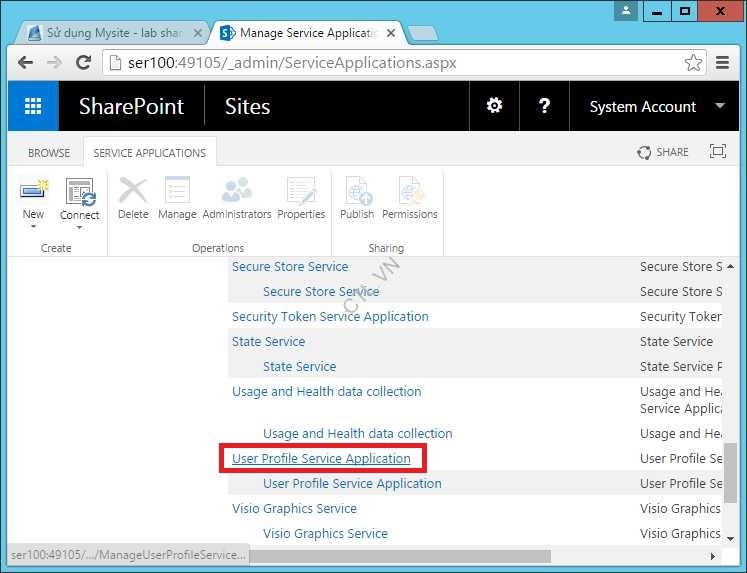The image size is (747, 573).
Task: Select the SERVICE APPLICATIONS ribbon tab
Action: (150, 153)
